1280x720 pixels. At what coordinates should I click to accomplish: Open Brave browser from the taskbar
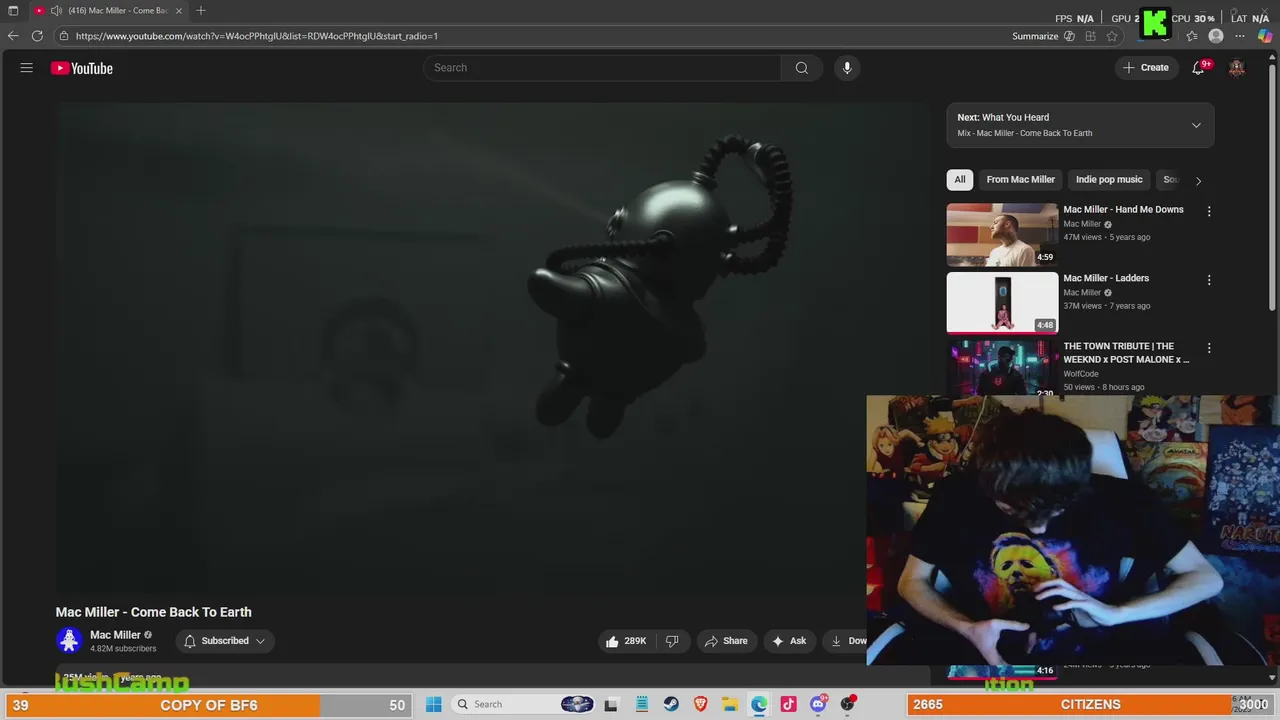[x=701, y=704]
